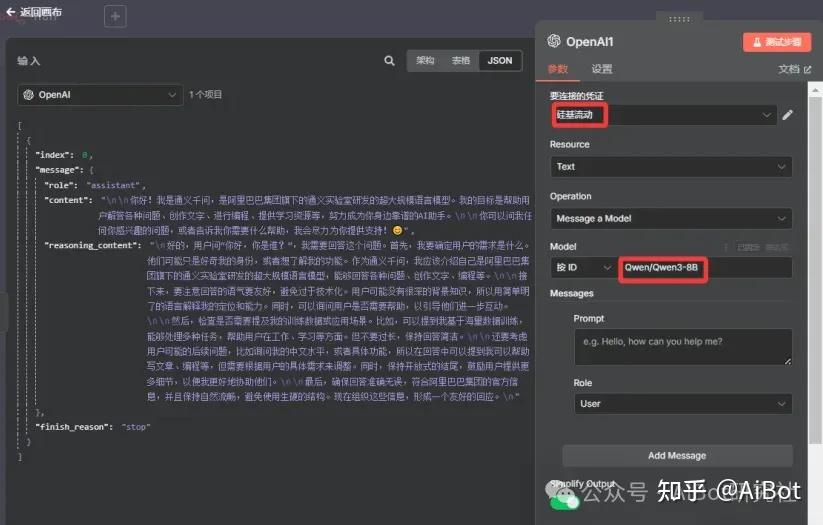Switch input view to 架构
Screen dimensions: 823x525
tap(425, 61)
